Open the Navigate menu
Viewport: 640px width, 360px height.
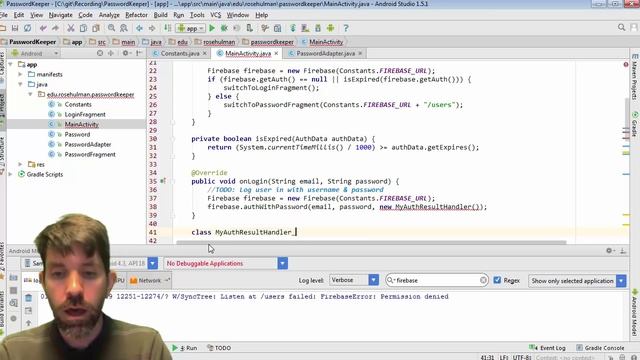coord(60,15)
